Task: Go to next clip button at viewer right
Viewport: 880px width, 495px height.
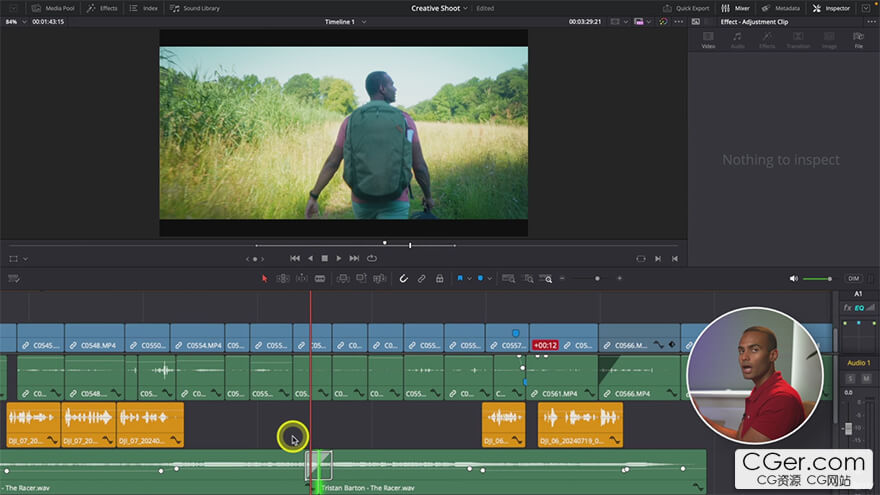Action: click(658, 259)
